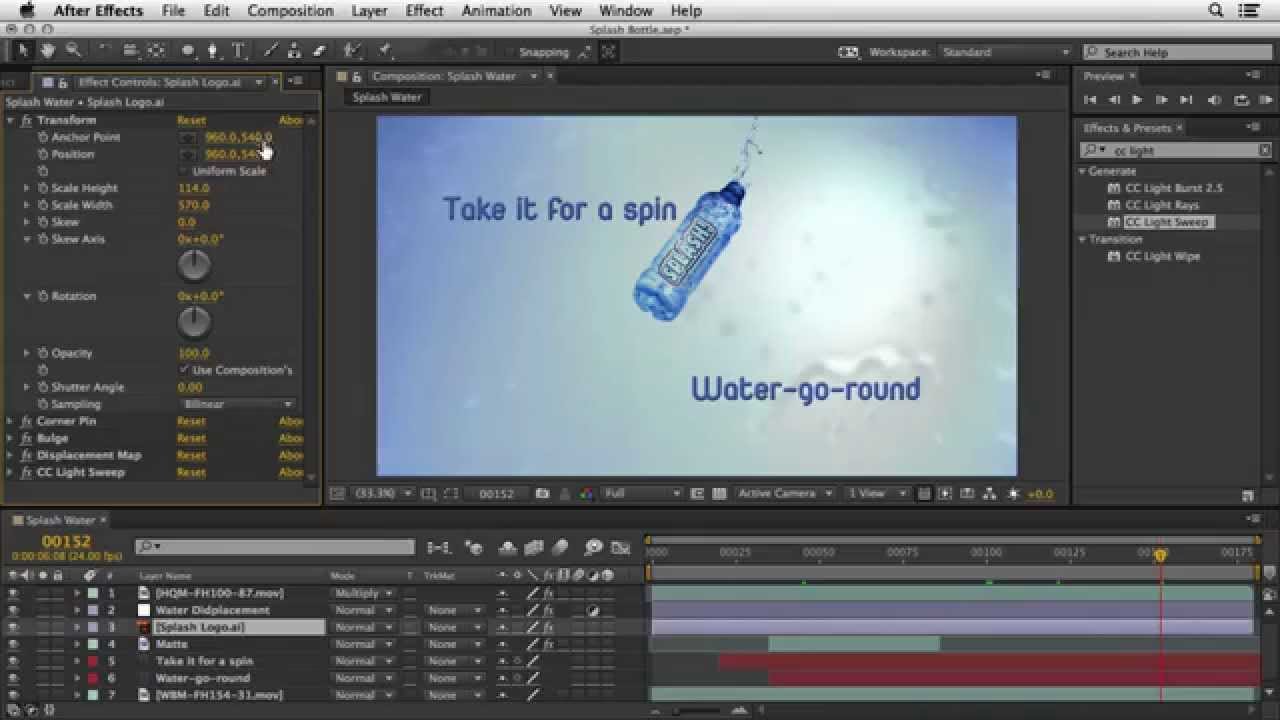Screen dimensions: 1280x720
Task: Click the Scale Height value 114.0
Action: [x=193, y=188]
